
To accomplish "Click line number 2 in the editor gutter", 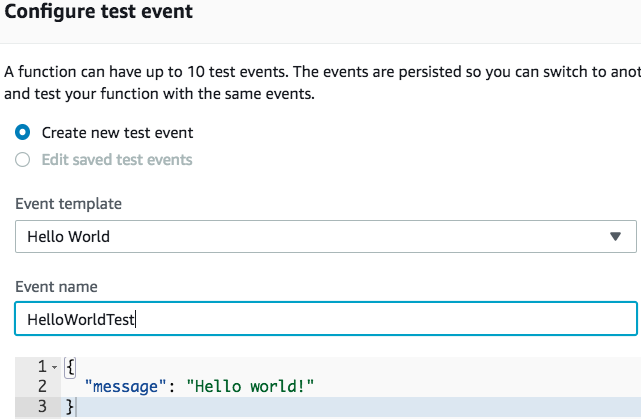I will [41, 386].
